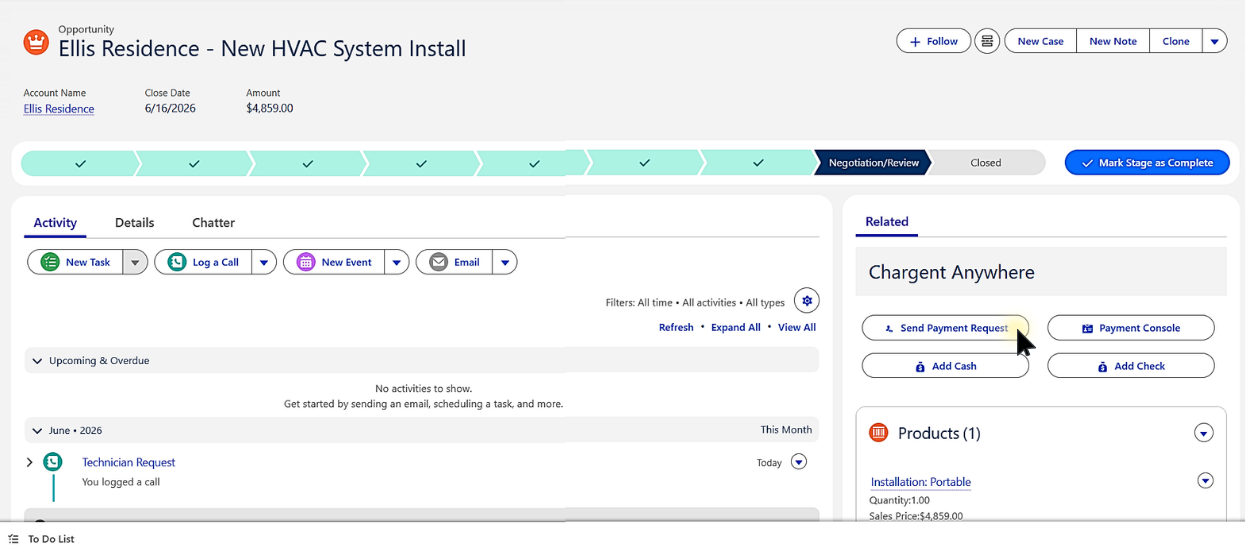Screen dimensions: 1246x551
Task: Click Mark Stage as Complete
Action: (1147, 162)
